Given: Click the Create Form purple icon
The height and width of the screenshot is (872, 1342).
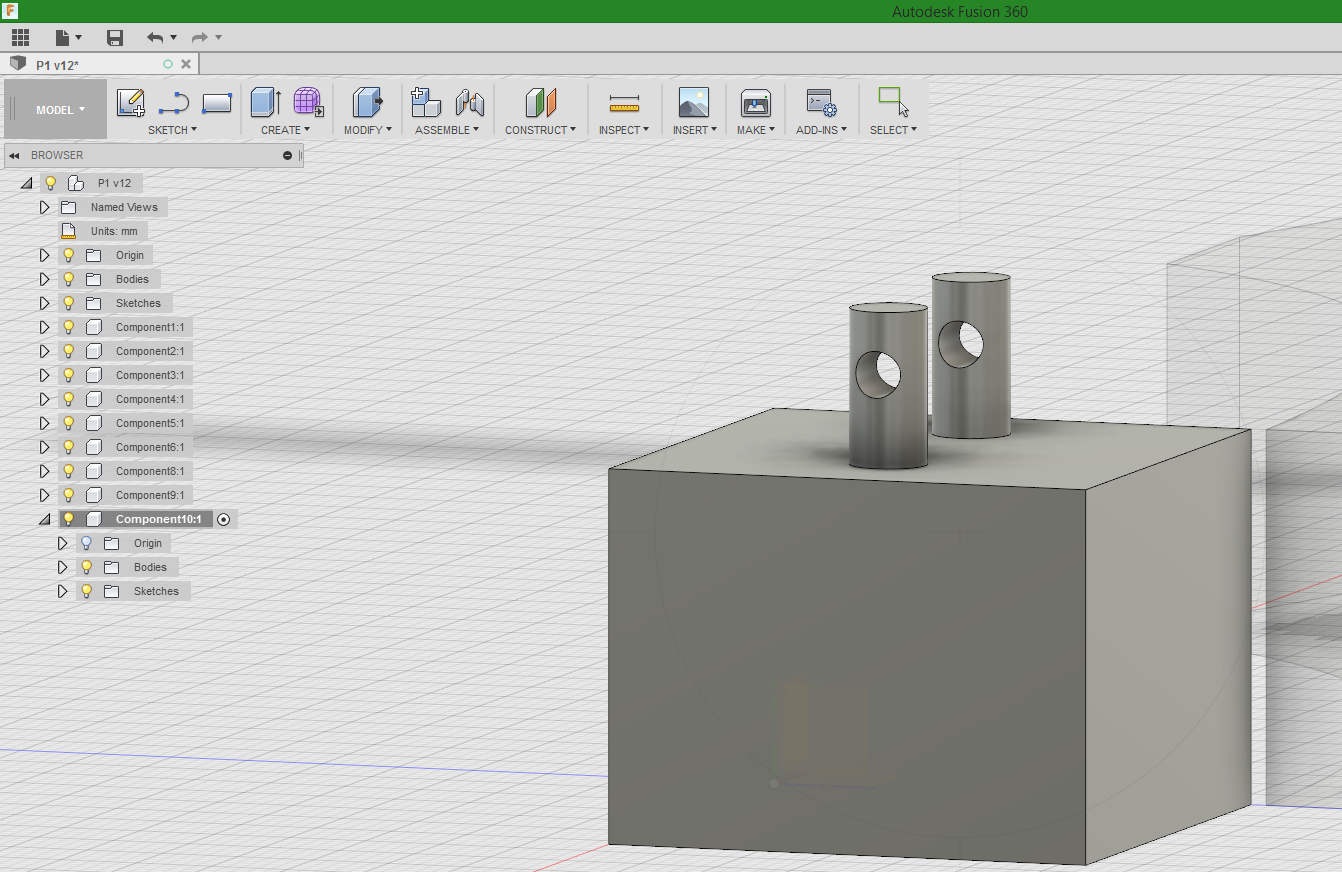Looking at the screenshot, I should 308,102.
